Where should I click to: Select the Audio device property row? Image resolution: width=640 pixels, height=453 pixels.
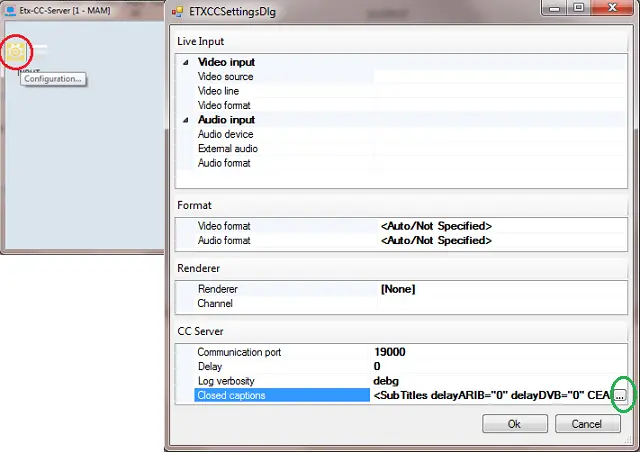[x=225, y=134]
